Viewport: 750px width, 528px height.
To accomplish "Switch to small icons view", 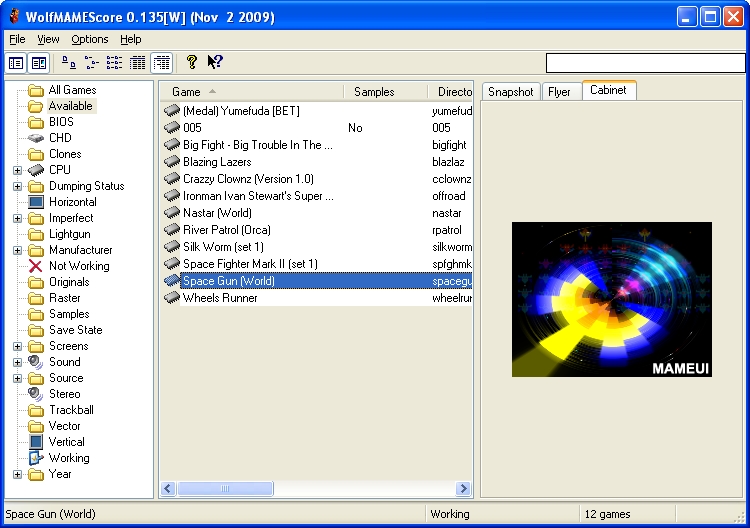I will click(x=92, y=63).
